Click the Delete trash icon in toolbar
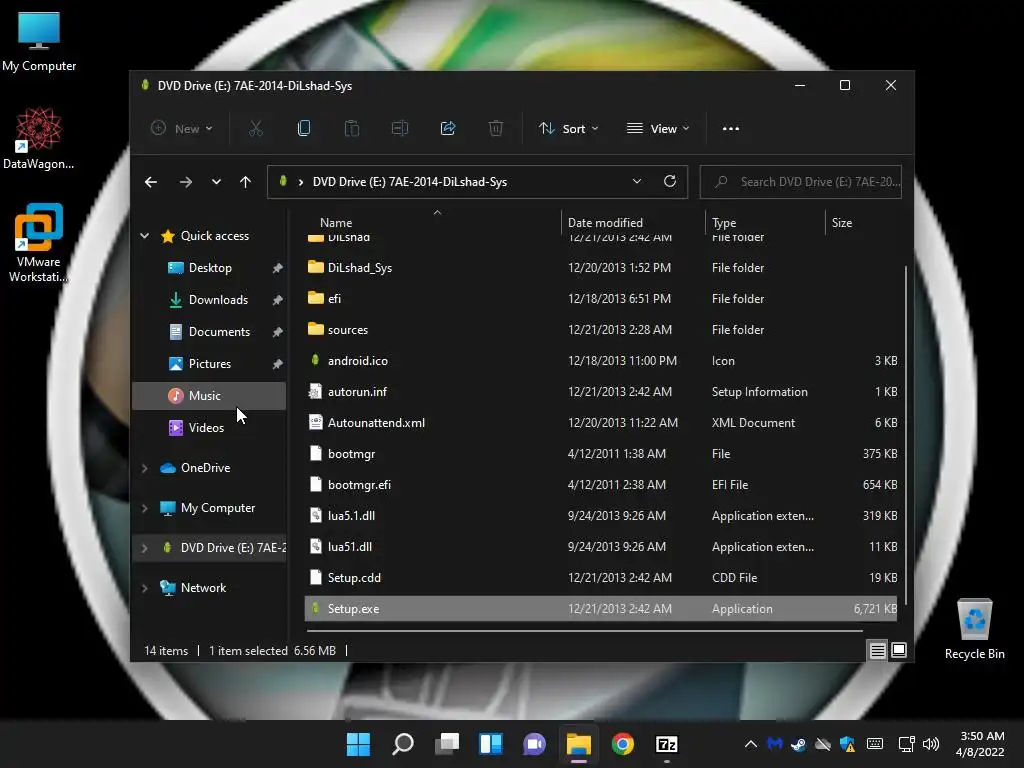Screen dimensions: 1024x768 tap(496, 129)
